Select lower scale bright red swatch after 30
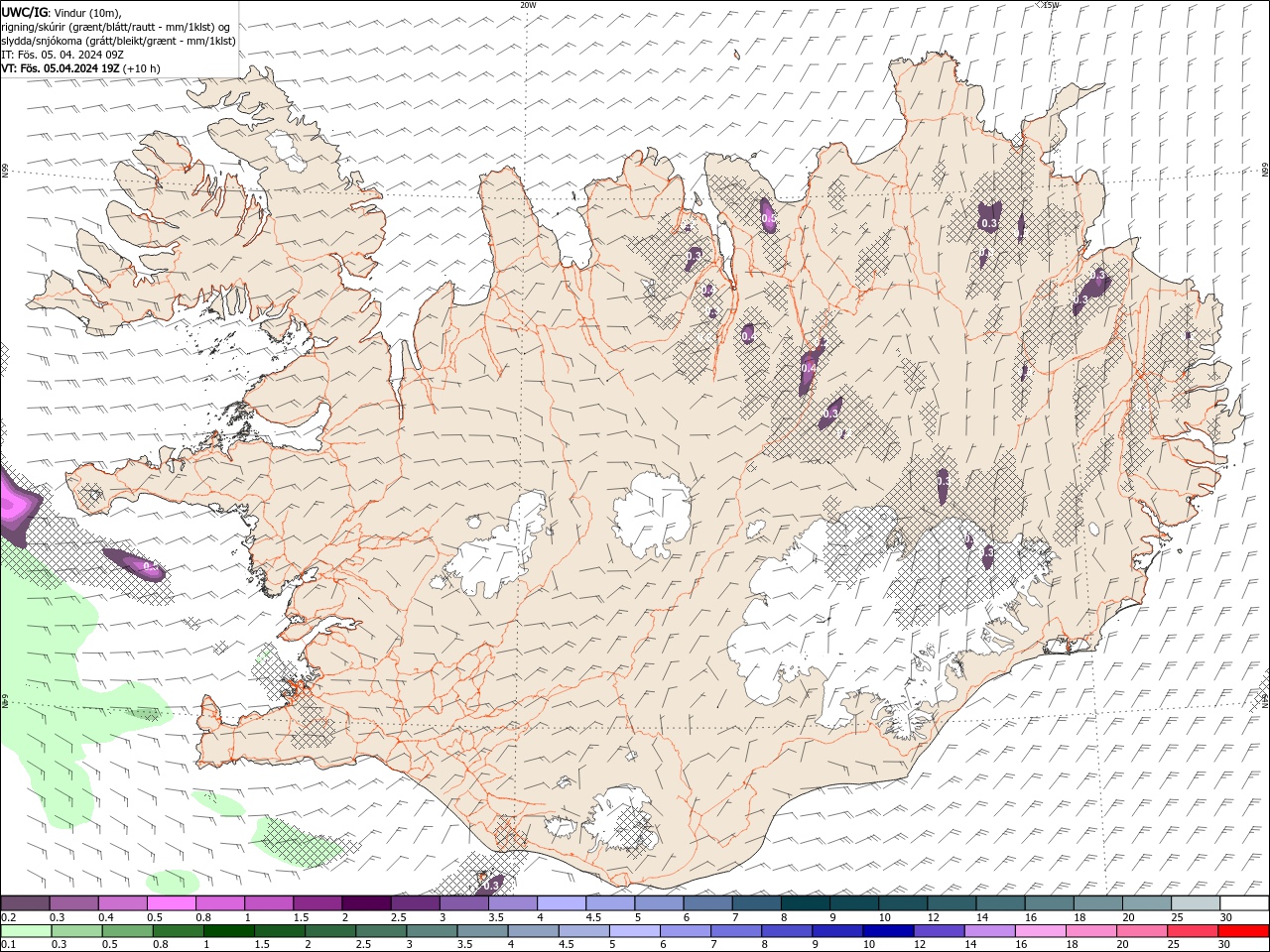 click(x=1243, y=931)
